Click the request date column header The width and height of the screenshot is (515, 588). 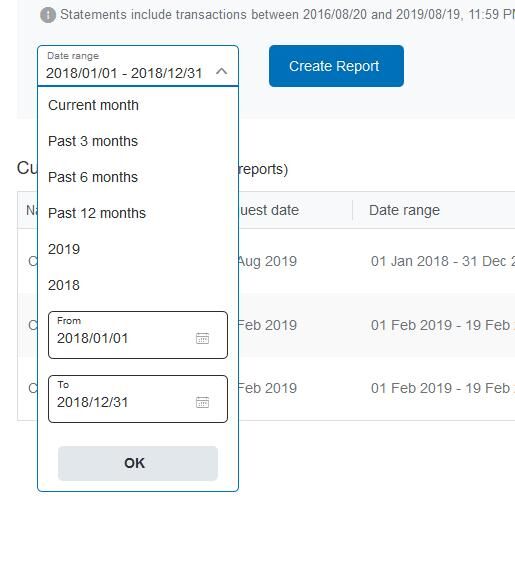coord(269,210)
